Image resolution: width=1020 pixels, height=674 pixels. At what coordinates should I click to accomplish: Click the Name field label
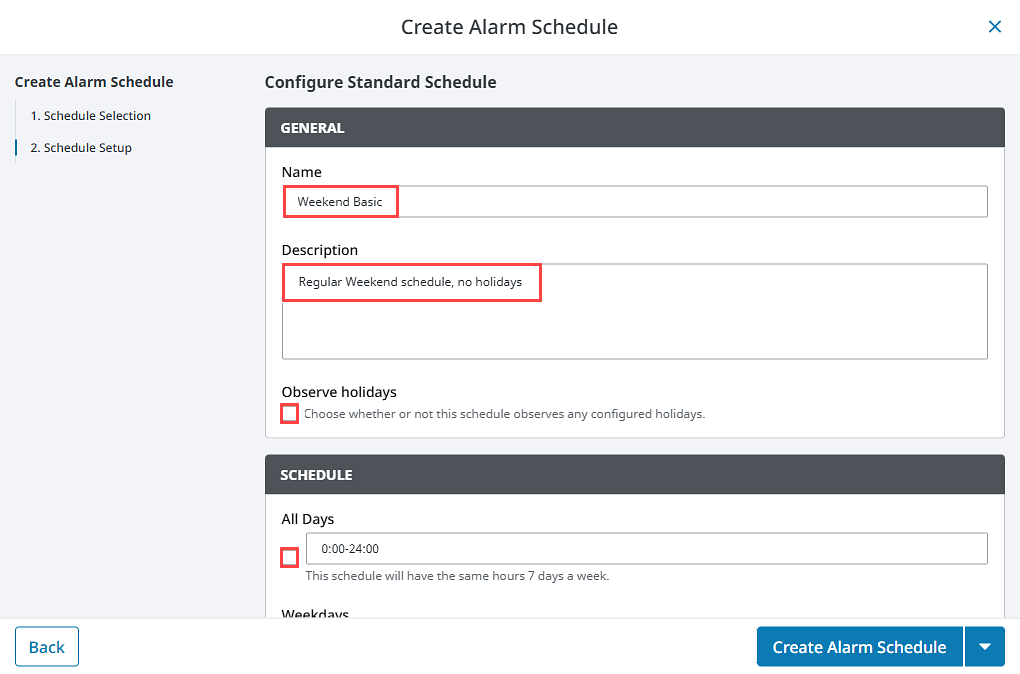pyautogui.click(x=301, y=172)
